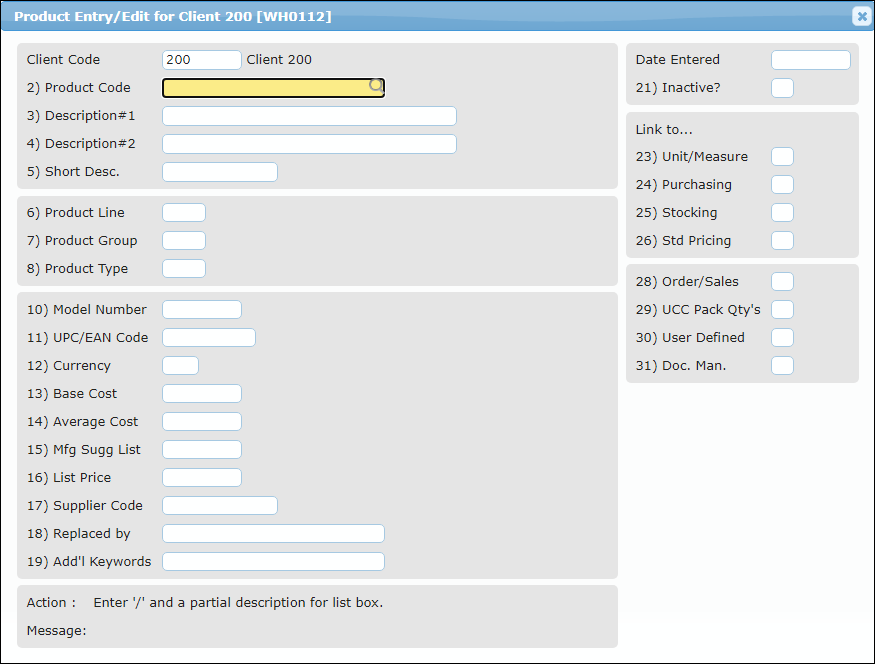Focus the Add'l Keywords input
This screenshot has height=664, width=875.
(273, 562)
